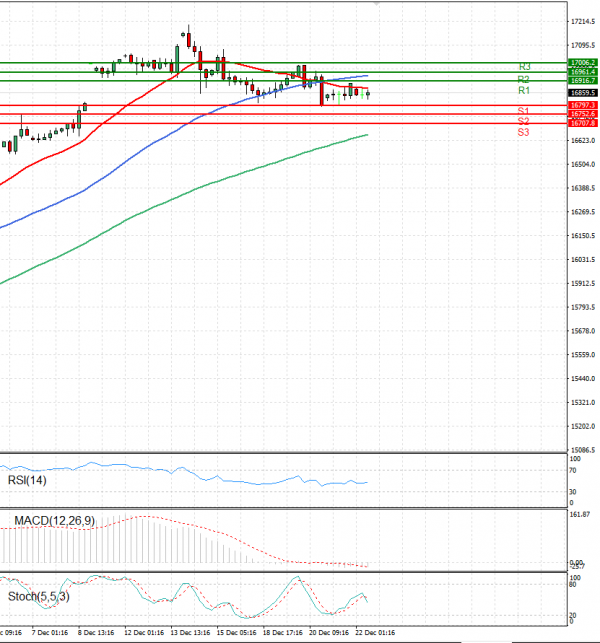This screenshot has height=643, width=600.
Task: Click the 15678.0 price axis value
Action: click(x=583, y=331)
